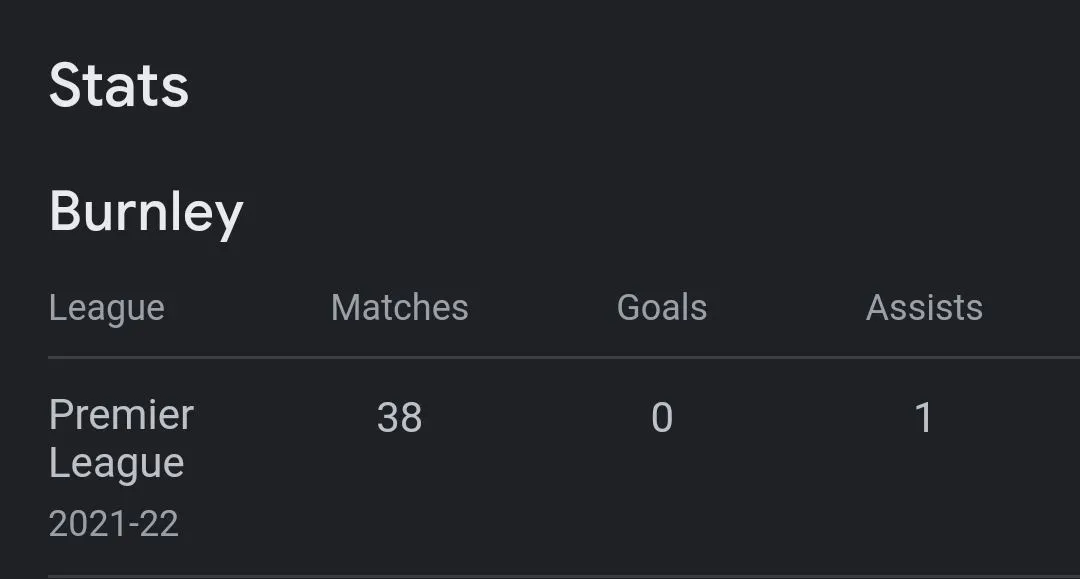The width and height of the screenshot is (1080, 579).
Task: Click the League column header
Action: click(x=106, y=308)
